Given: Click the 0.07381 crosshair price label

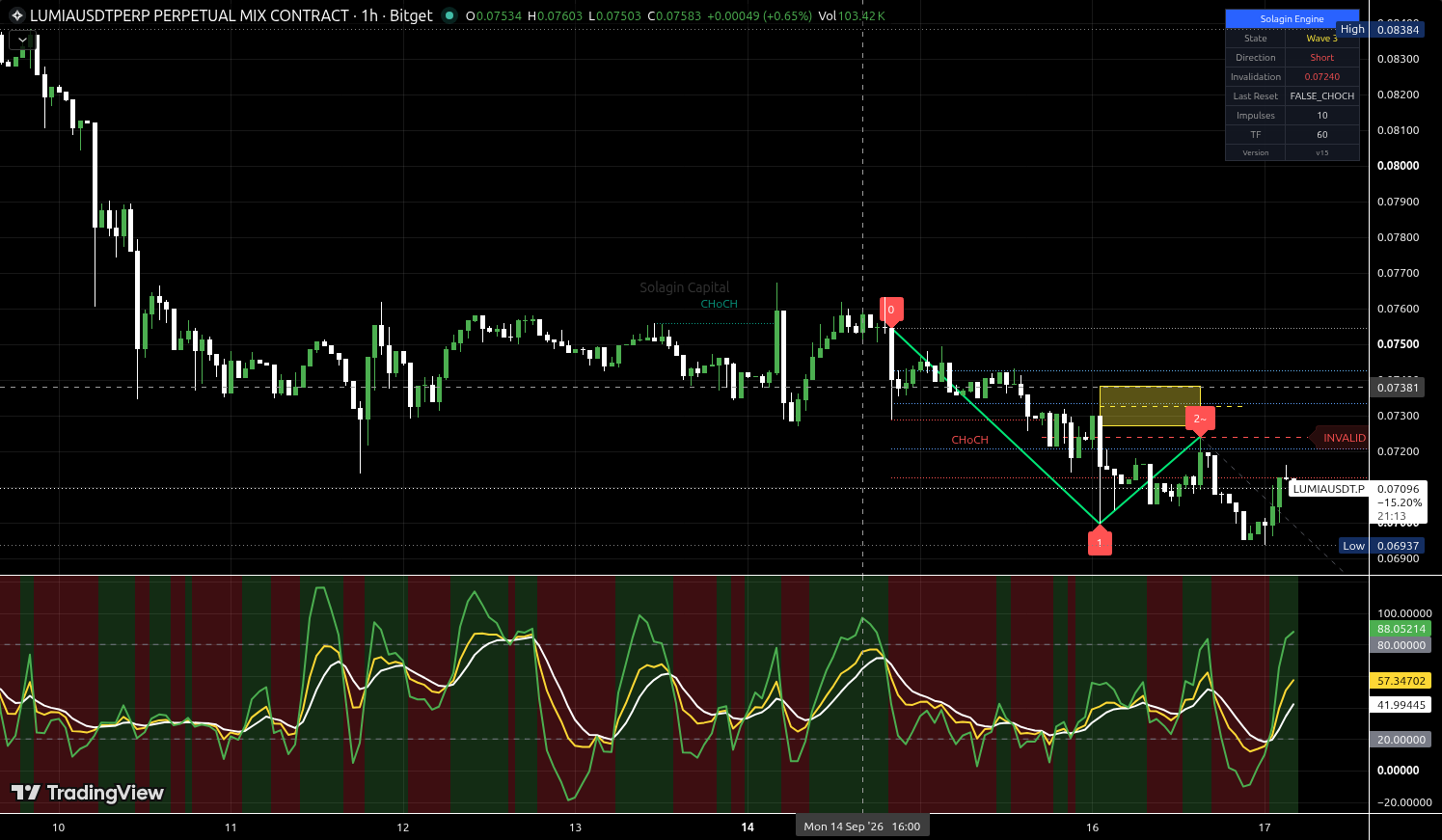Looking at the screenshot, I should (1399, 388).
